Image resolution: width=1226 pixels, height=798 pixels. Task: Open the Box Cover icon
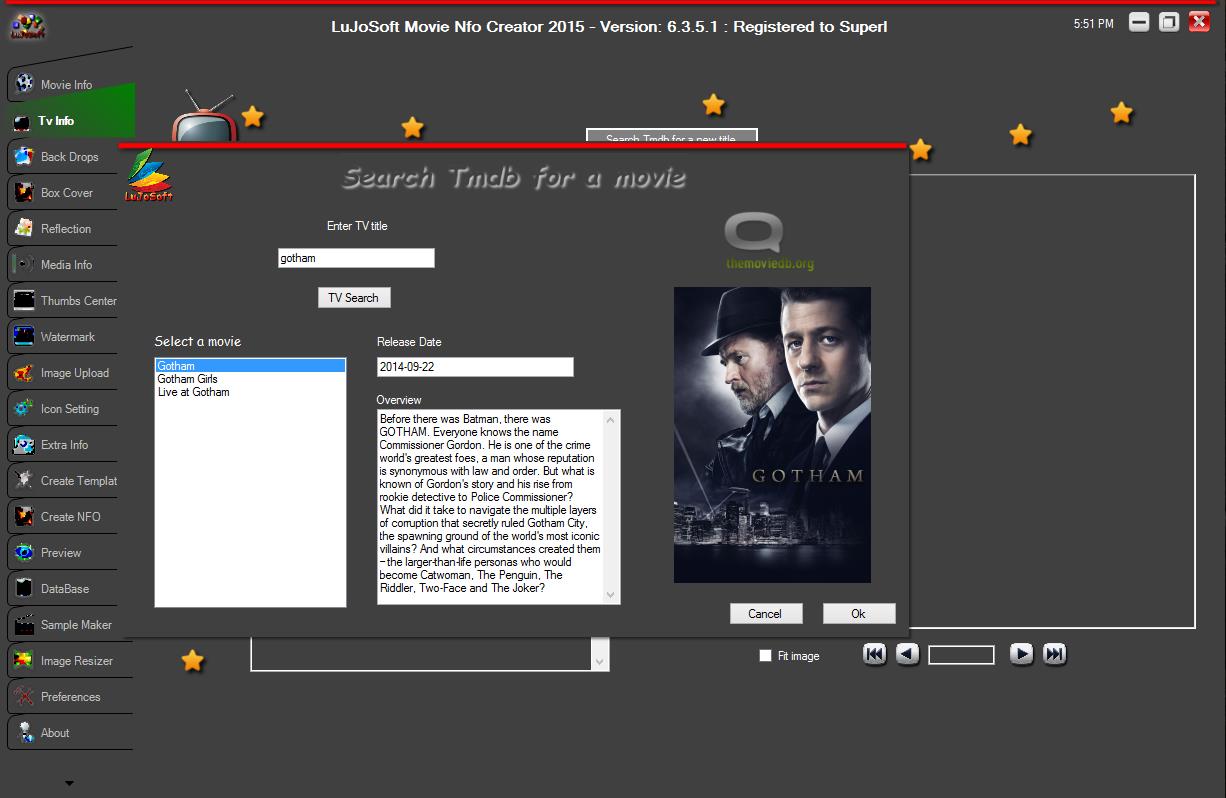point(24,192)
